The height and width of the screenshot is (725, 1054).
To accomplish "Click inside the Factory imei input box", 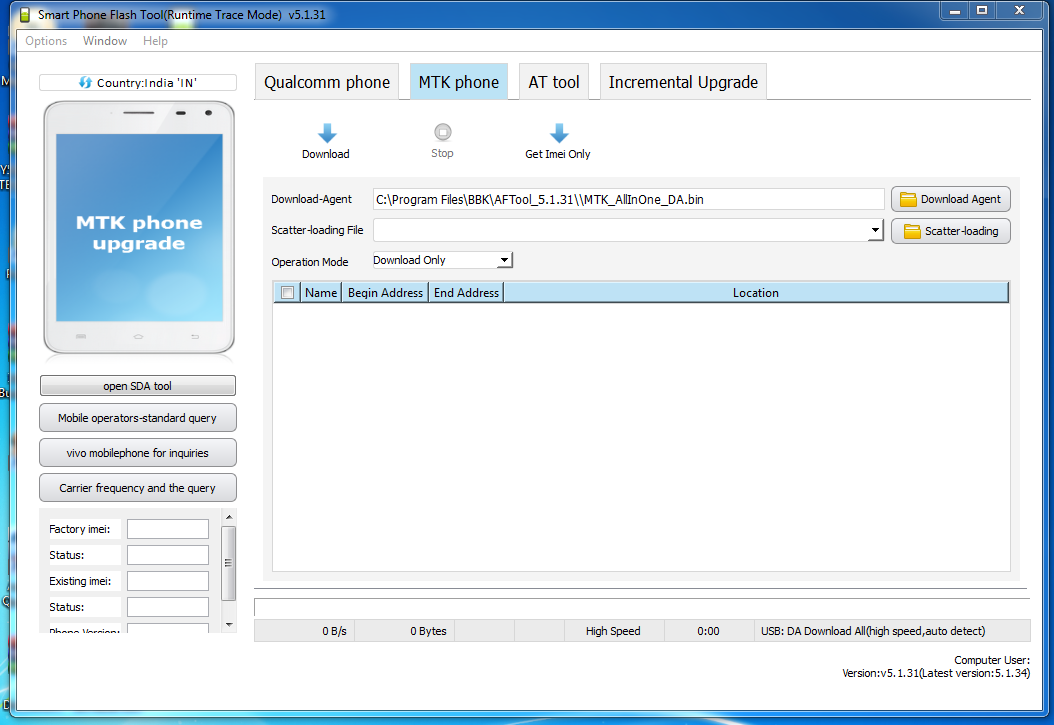I will click(x=167, y=529).
